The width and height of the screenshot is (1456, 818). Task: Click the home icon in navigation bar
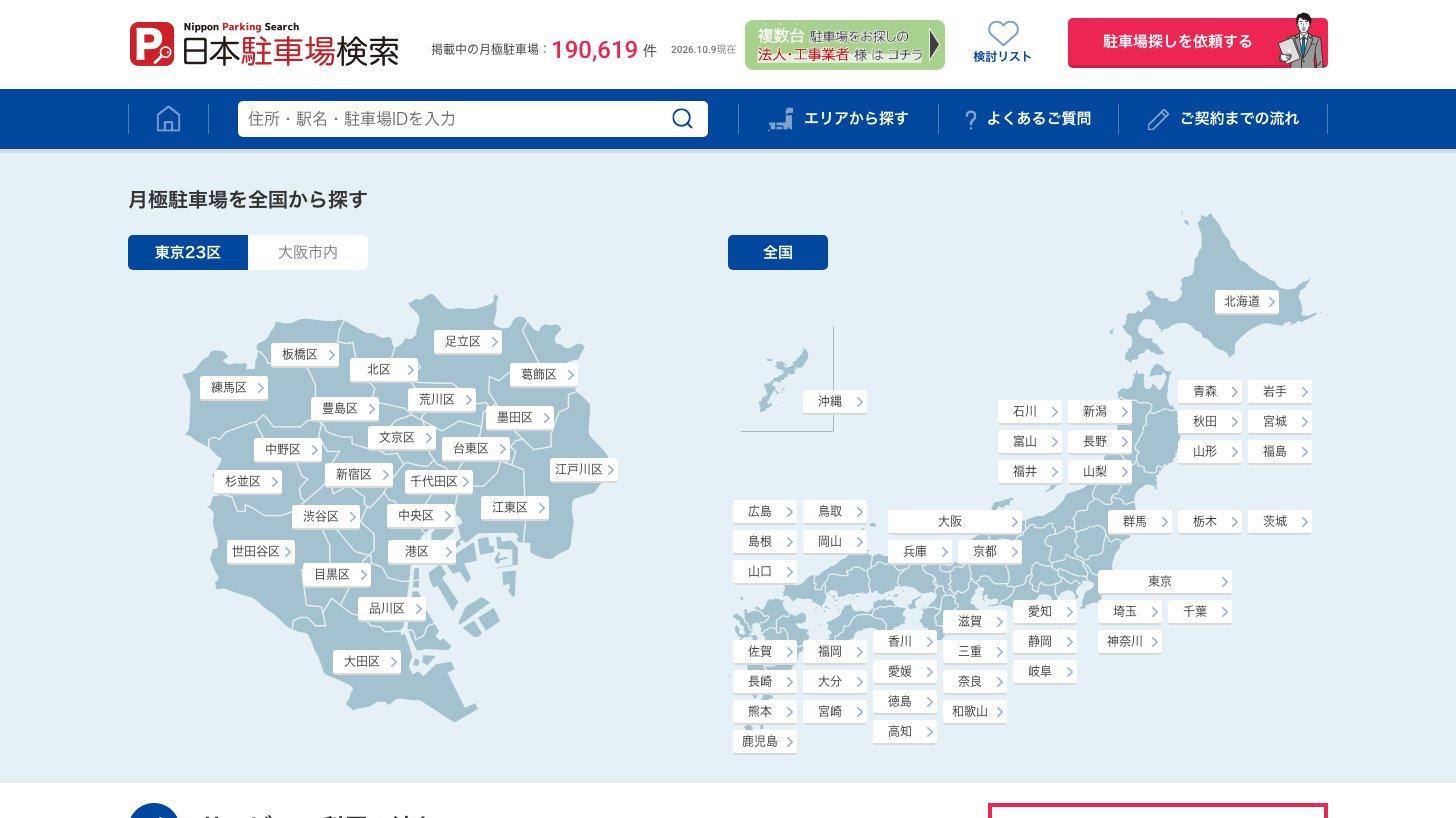pos(168,119)
